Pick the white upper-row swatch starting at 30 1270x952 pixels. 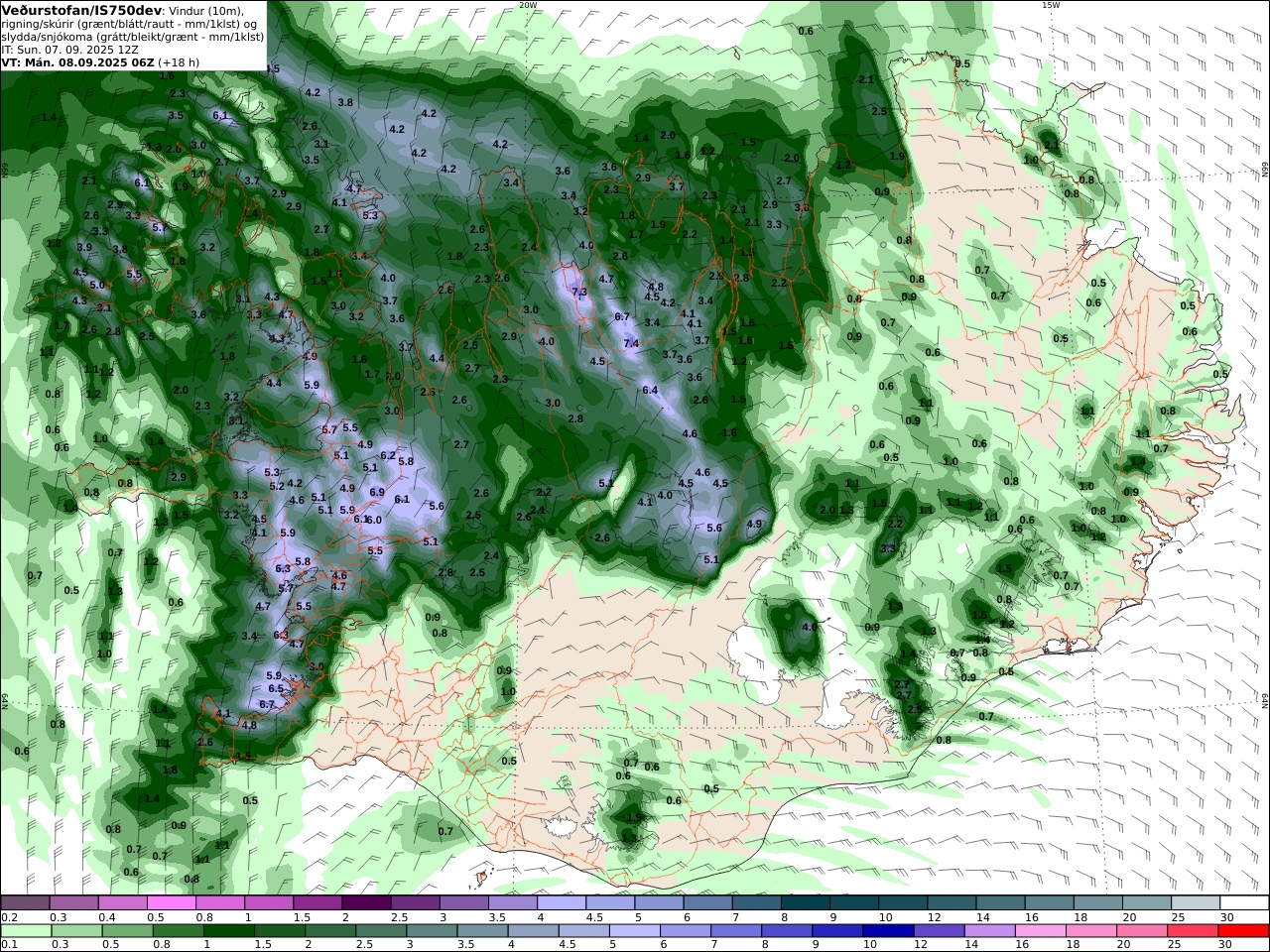(x=1244, y=902)
